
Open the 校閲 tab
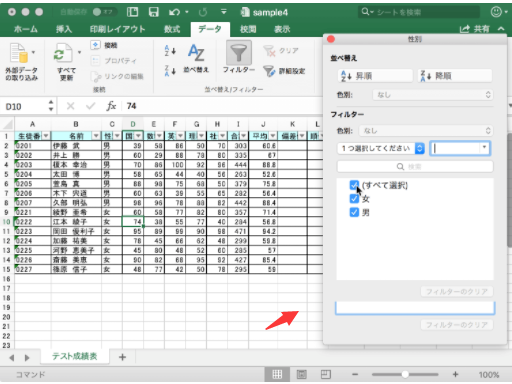[248, 29]
